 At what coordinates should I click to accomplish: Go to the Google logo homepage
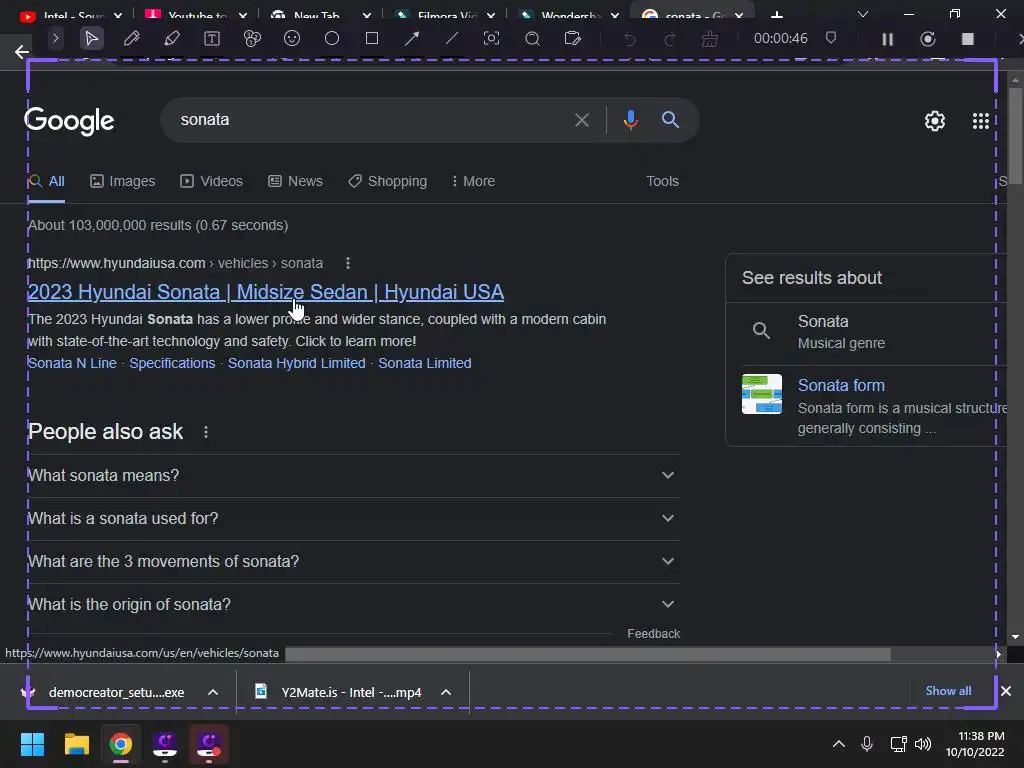(69, 121)
